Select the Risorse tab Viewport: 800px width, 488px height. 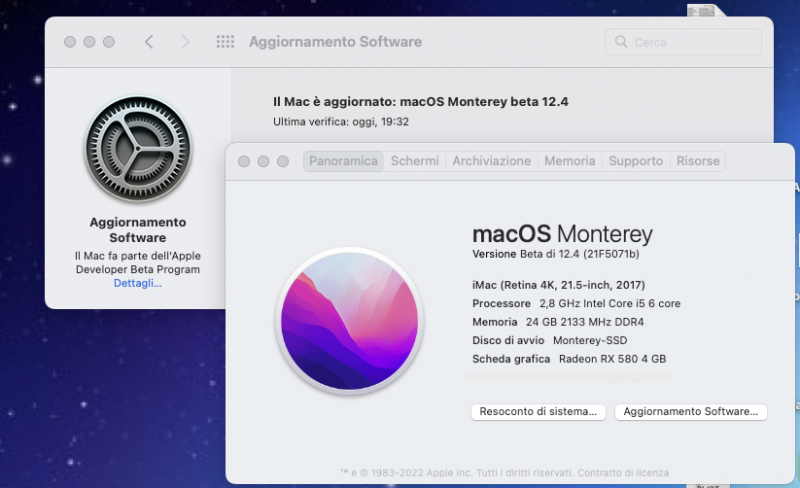click(698, 161)
